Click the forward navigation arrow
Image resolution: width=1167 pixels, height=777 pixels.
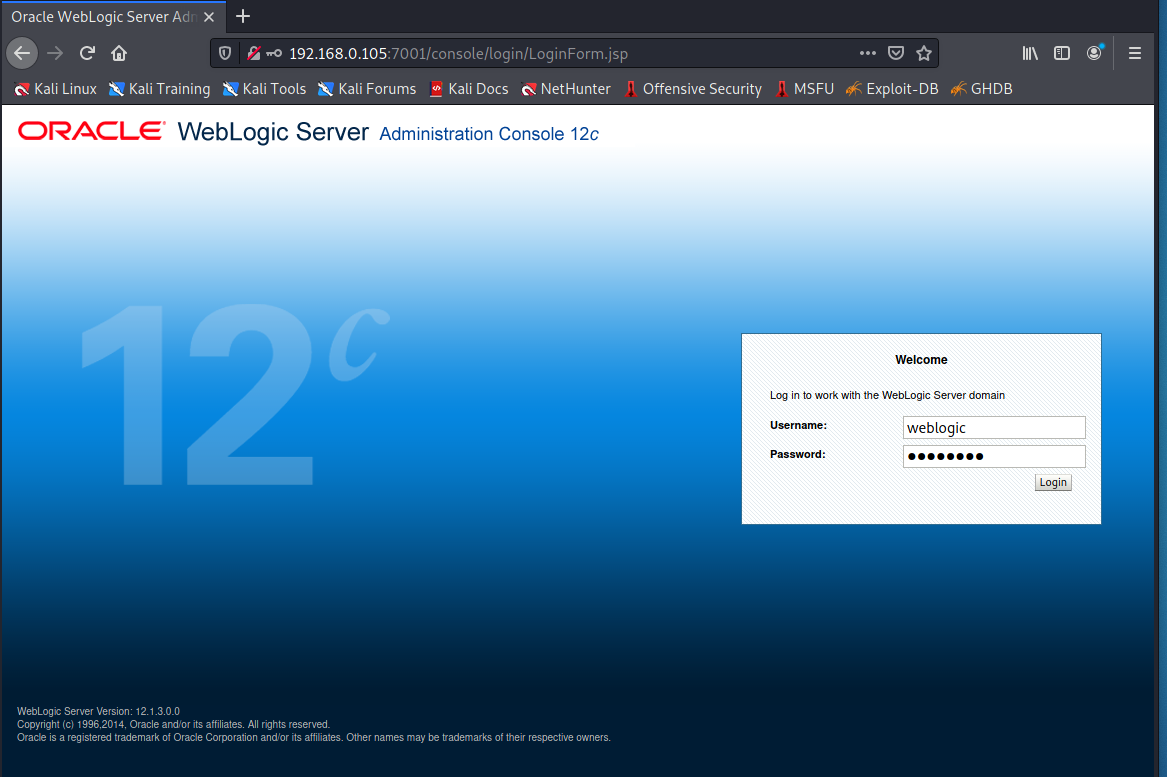[55, 53]
